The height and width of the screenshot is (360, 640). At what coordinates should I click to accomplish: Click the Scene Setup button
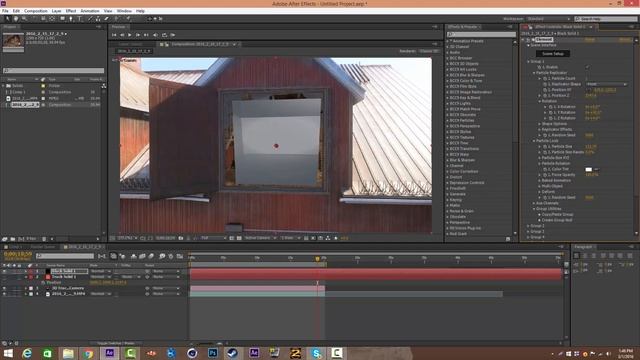click(553, 54)
